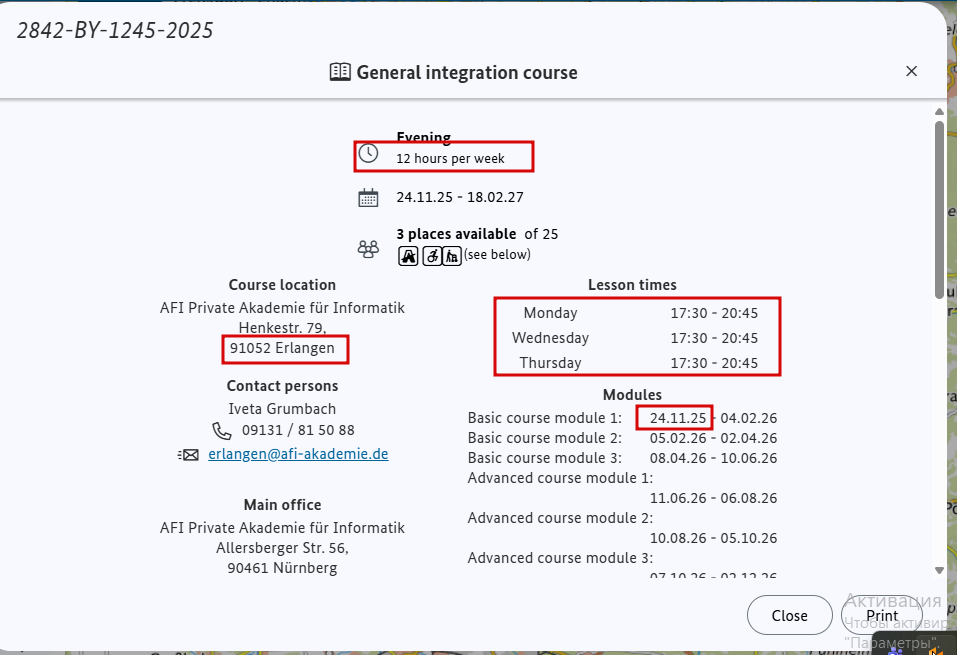This screenshot has height=655, width=957.
Task: Click the Advanced course module 1 label
Action: [x=560, y=478]
